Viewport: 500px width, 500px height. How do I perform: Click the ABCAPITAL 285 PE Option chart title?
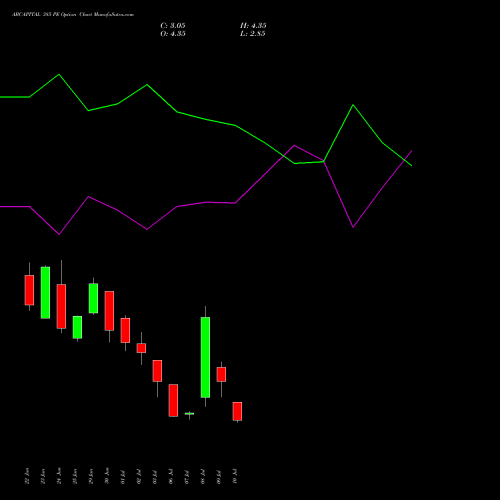tap(73, 15)
